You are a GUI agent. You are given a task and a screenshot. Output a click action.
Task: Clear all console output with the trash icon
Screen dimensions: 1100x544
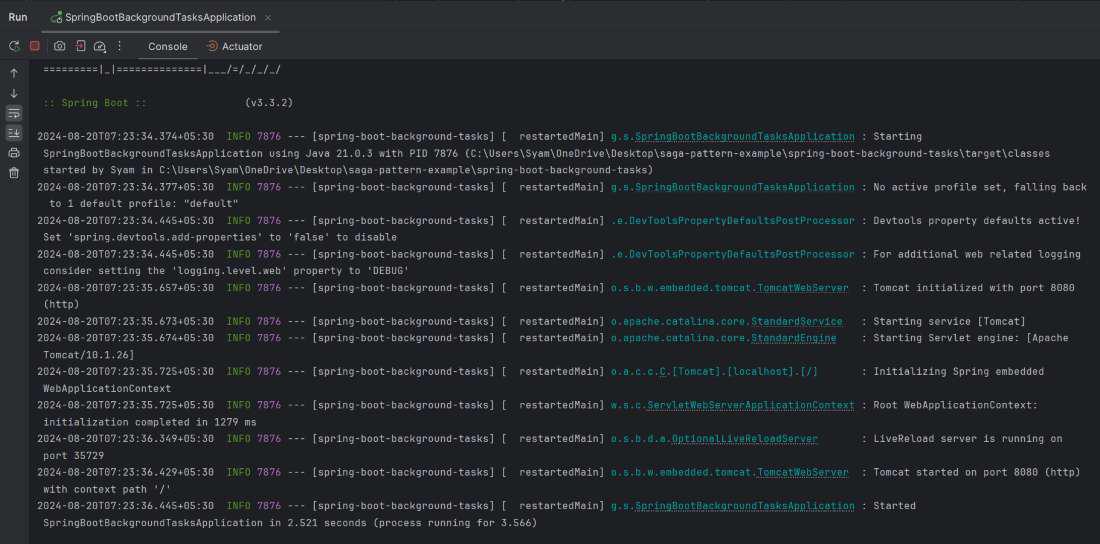[14, 173]
